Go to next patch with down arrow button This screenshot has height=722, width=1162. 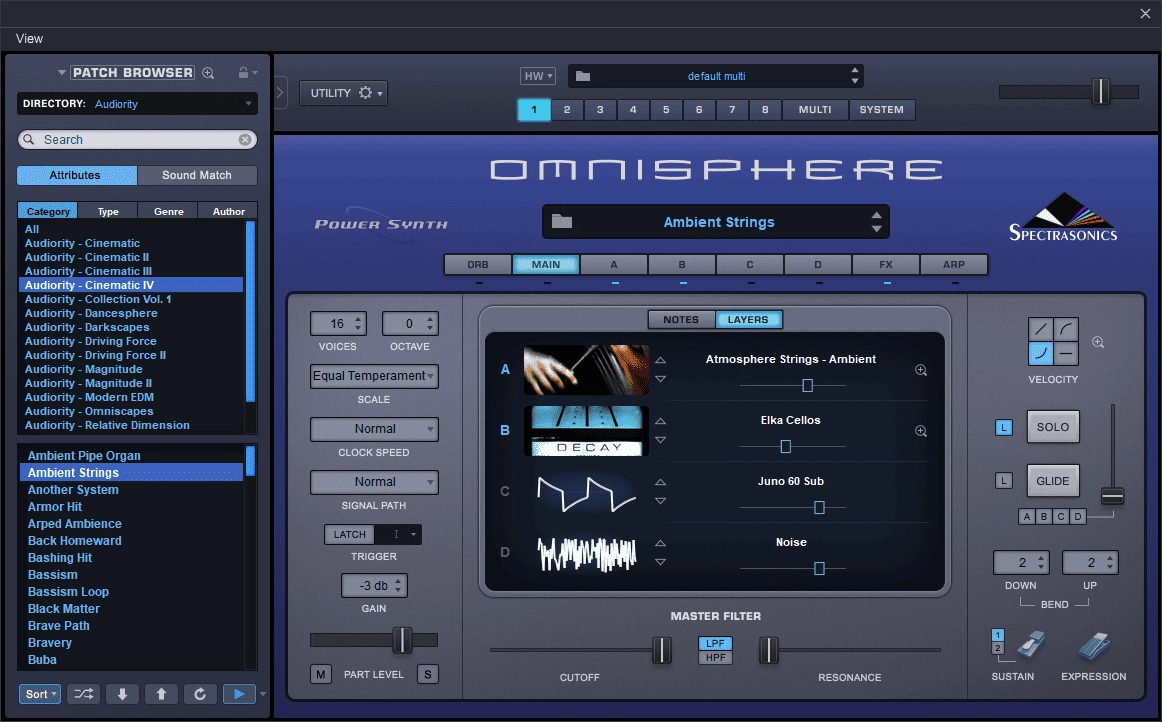pyautogui.click(x=122, y=694)
